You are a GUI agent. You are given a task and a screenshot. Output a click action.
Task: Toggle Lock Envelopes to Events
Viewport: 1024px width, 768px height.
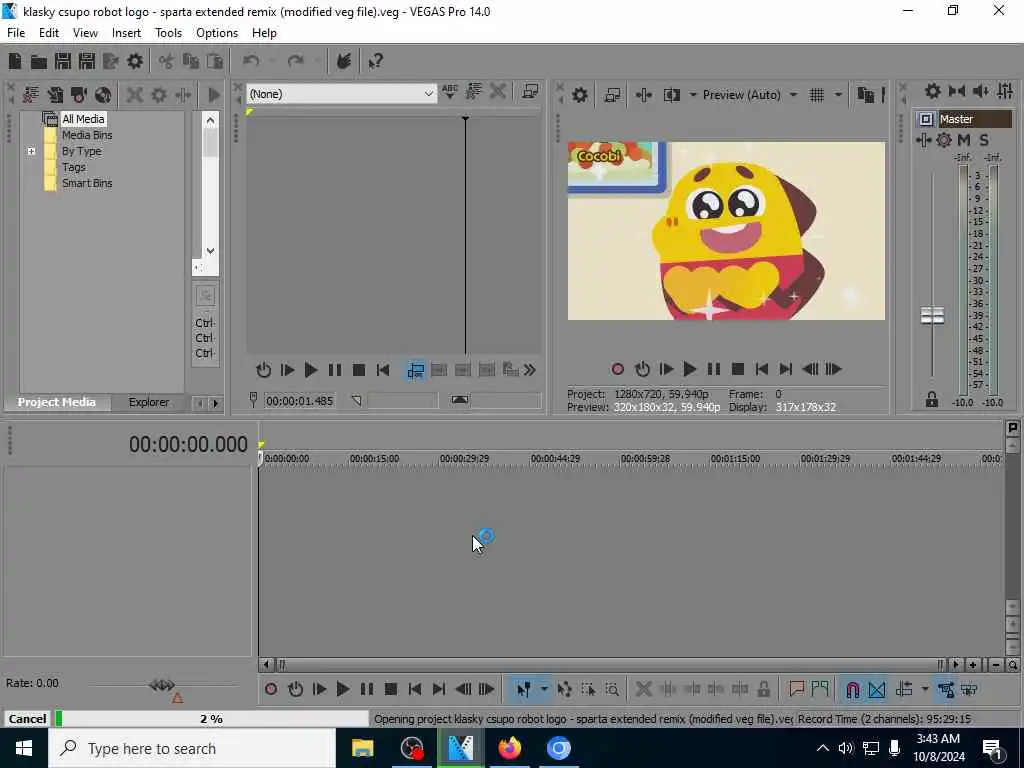[x=946, y=689]
